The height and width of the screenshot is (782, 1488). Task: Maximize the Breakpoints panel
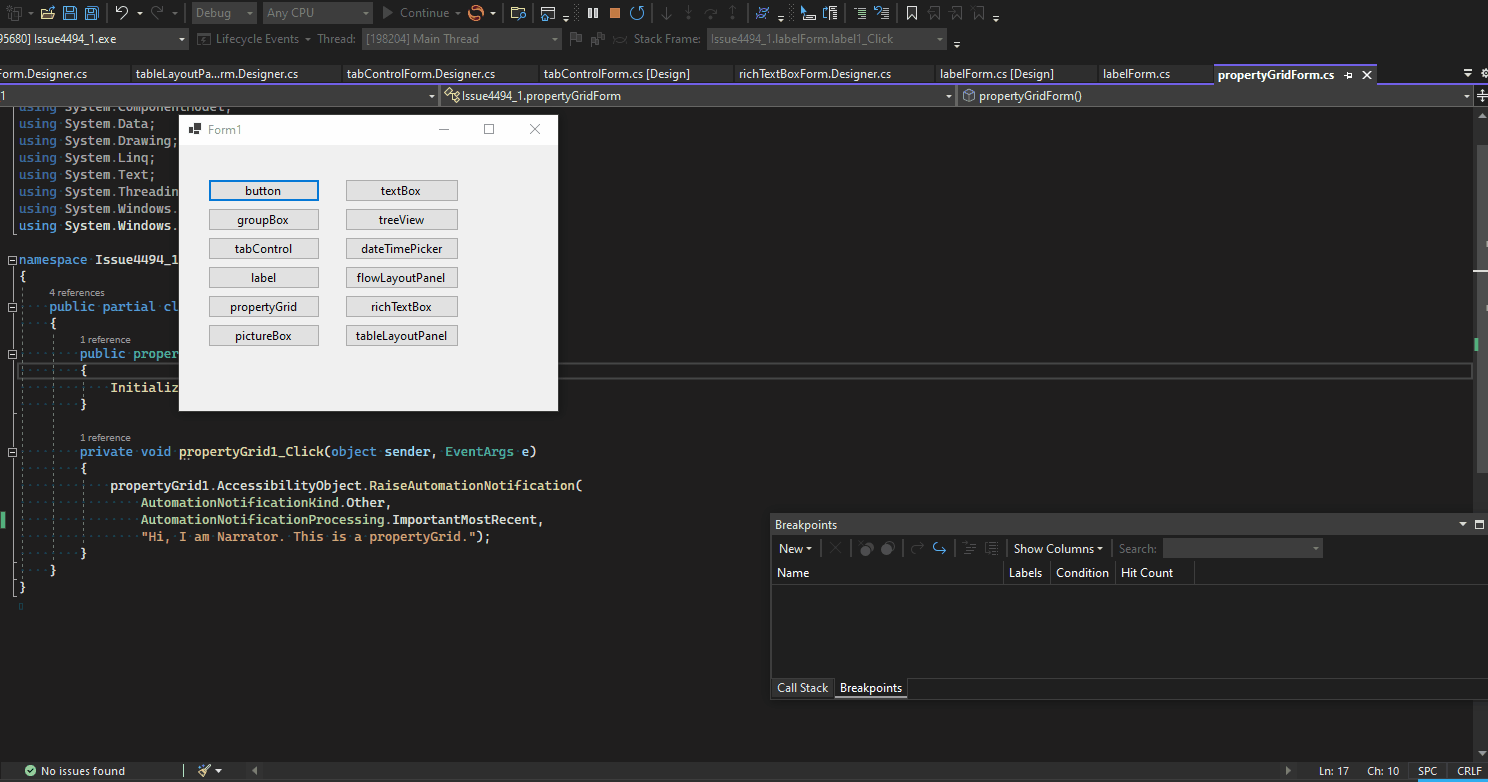pos(1479,524)
